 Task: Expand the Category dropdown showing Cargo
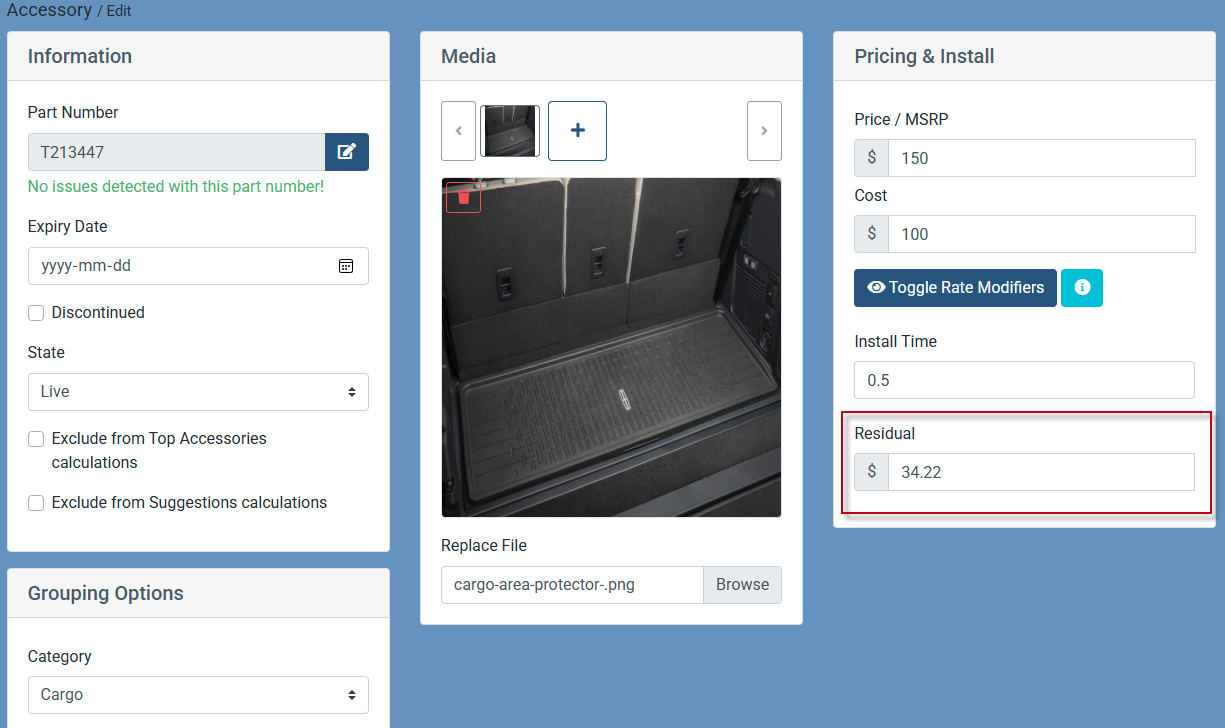[x=198, y=695]
